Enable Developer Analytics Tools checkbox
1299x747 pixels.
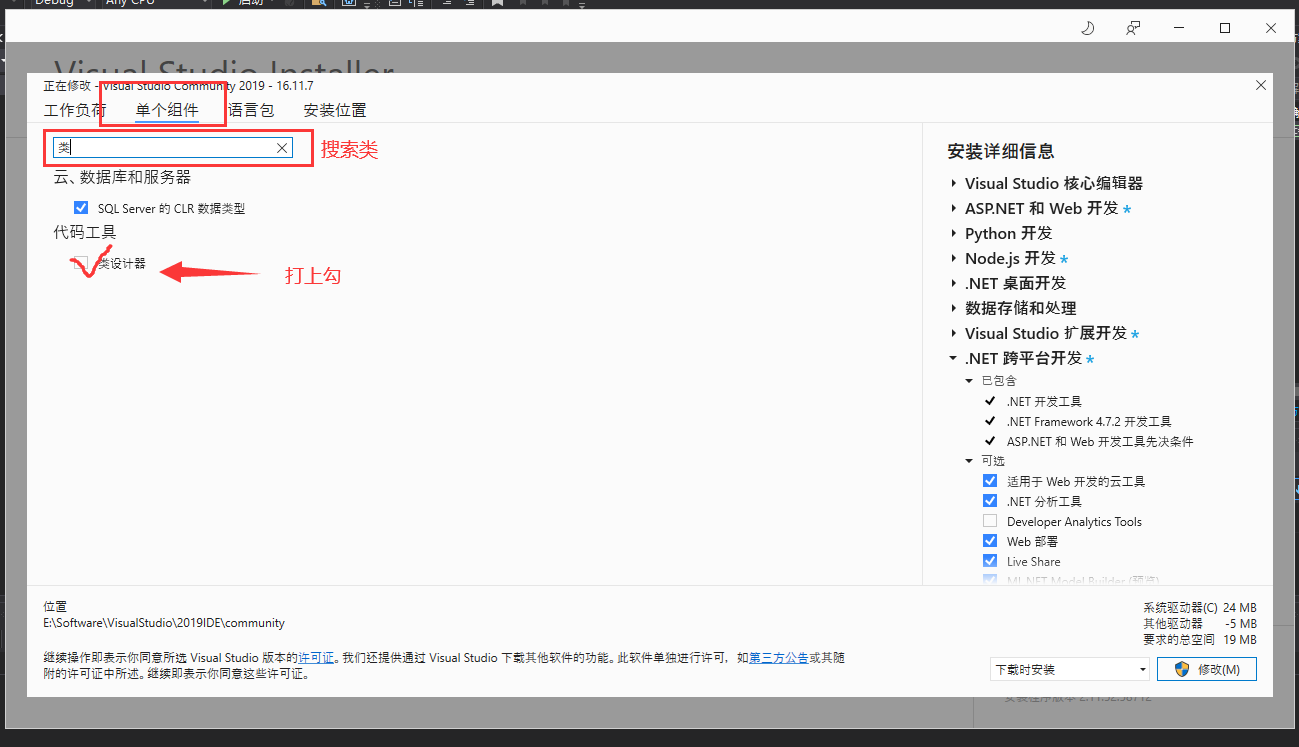coord(990,521)
